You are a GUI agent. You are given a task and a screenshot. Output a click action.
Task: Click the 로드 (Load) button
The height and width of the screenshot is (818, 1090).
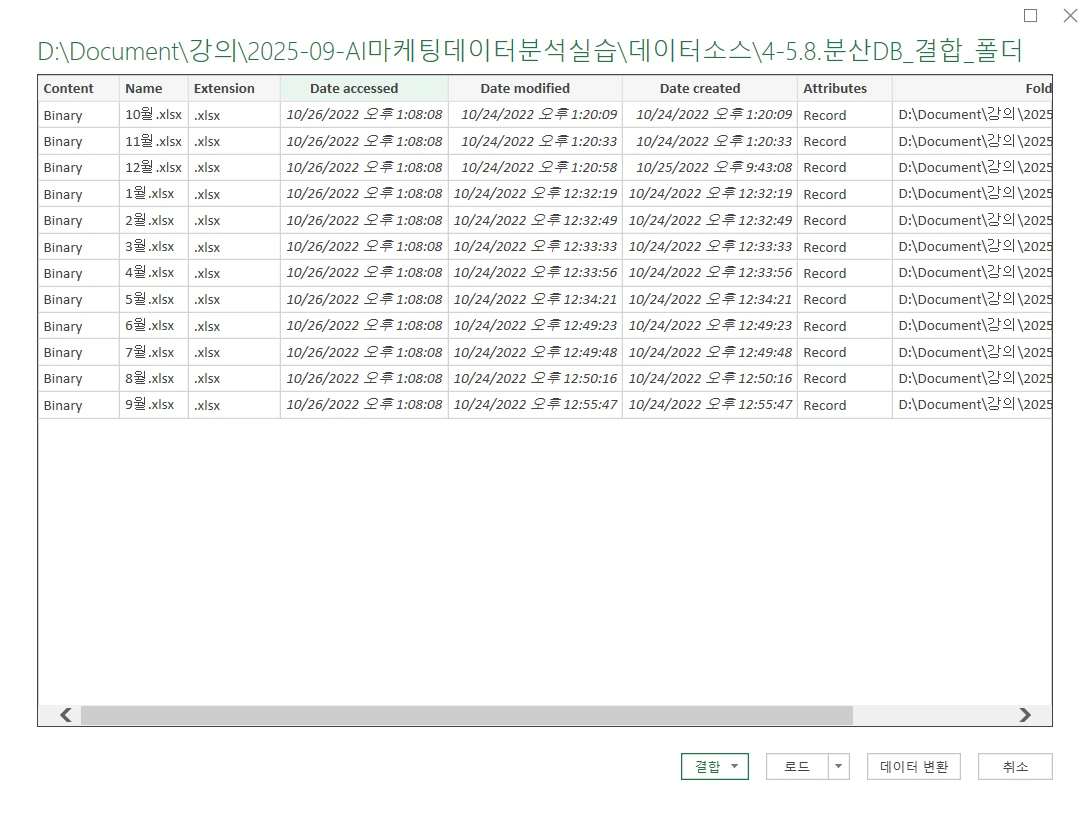tap(796, 767)
